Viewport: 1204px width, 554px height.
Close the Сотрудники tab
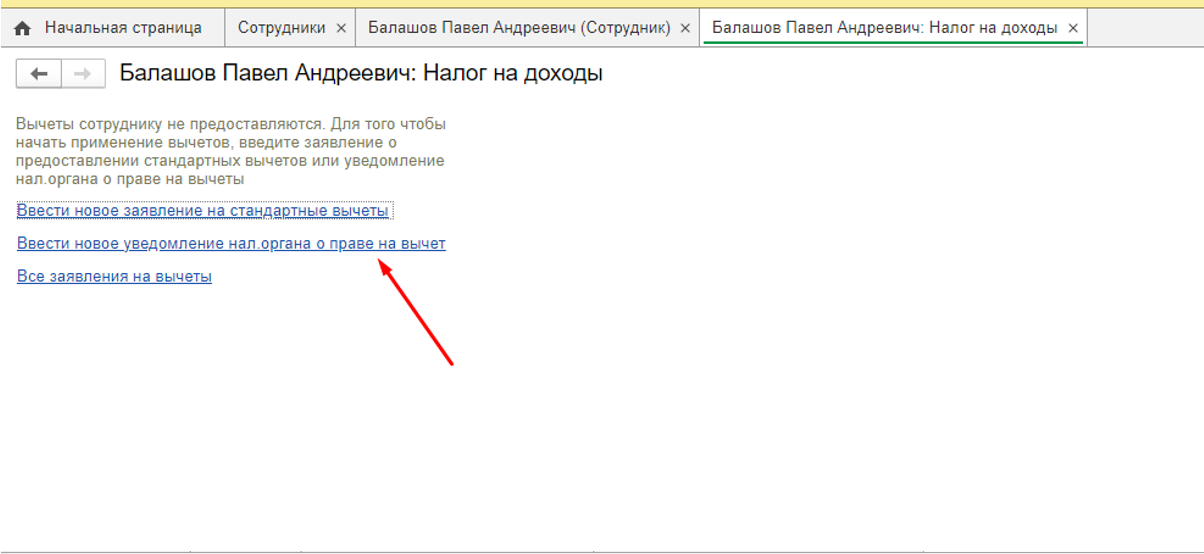[341, 28]
